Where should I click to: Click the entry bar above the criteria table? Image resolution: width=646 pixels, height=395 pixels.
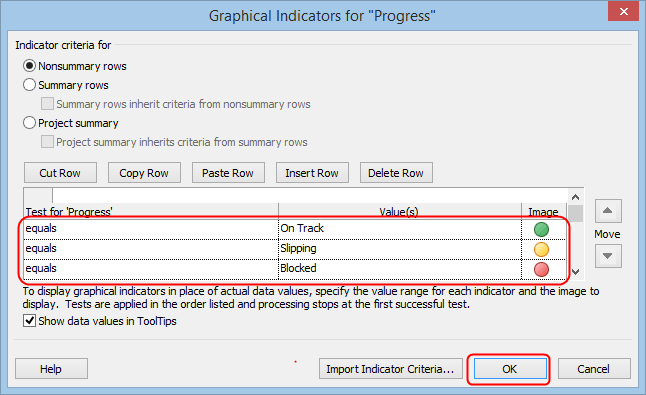310,195
